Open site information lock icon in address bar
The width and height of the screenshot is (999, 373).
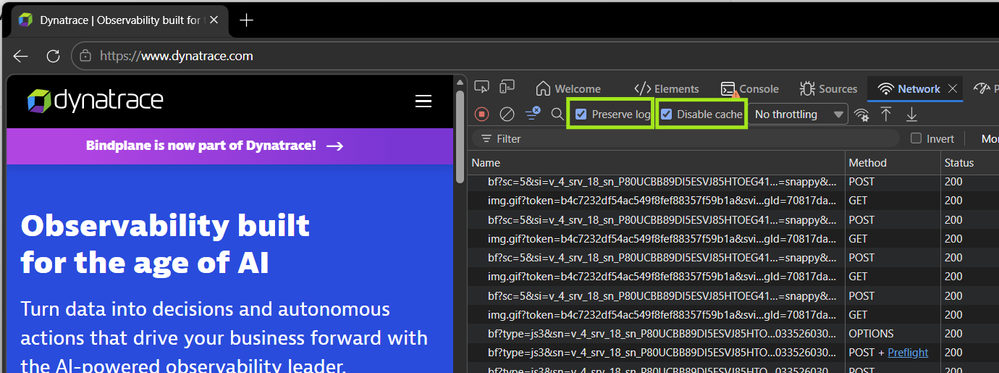(x=85, y=56)
